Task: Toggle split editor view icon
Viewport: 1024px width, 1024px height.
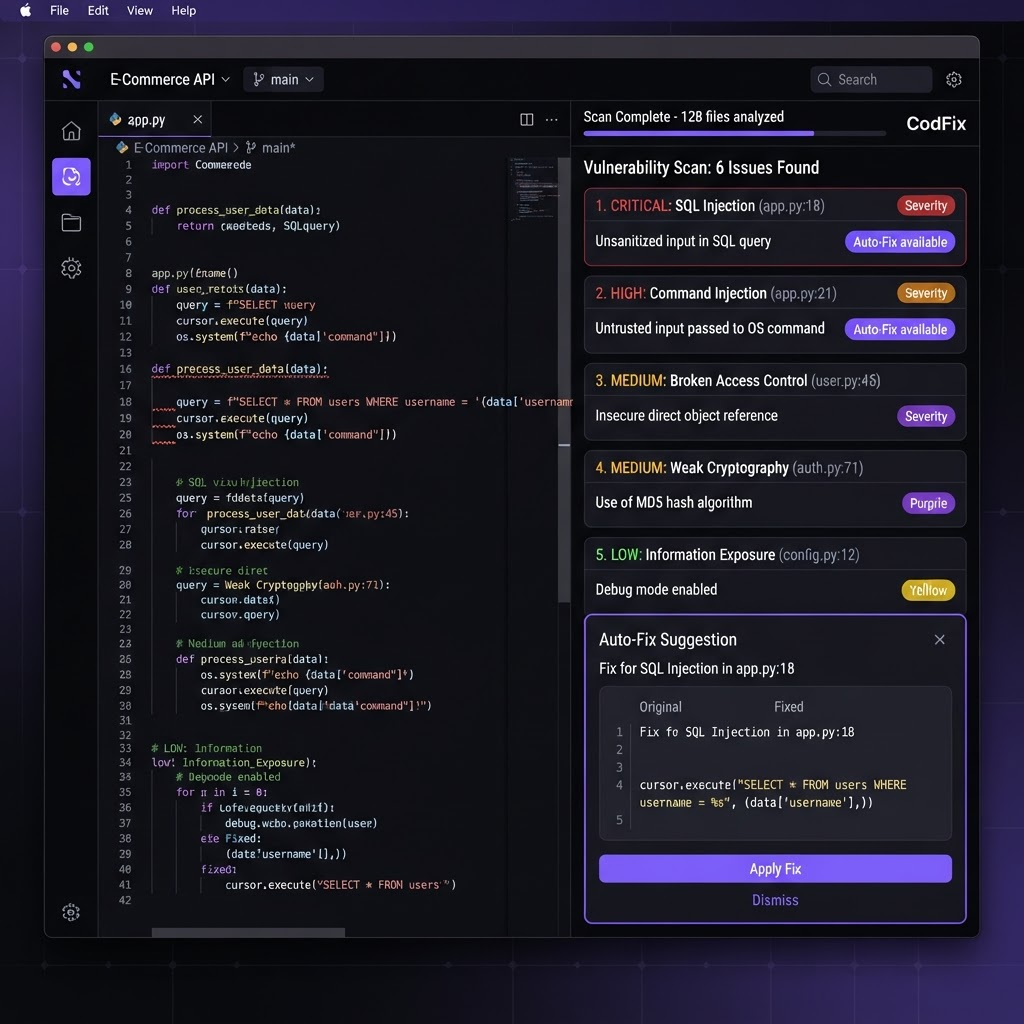Action: pyautogui.click(x=526, y=120)
